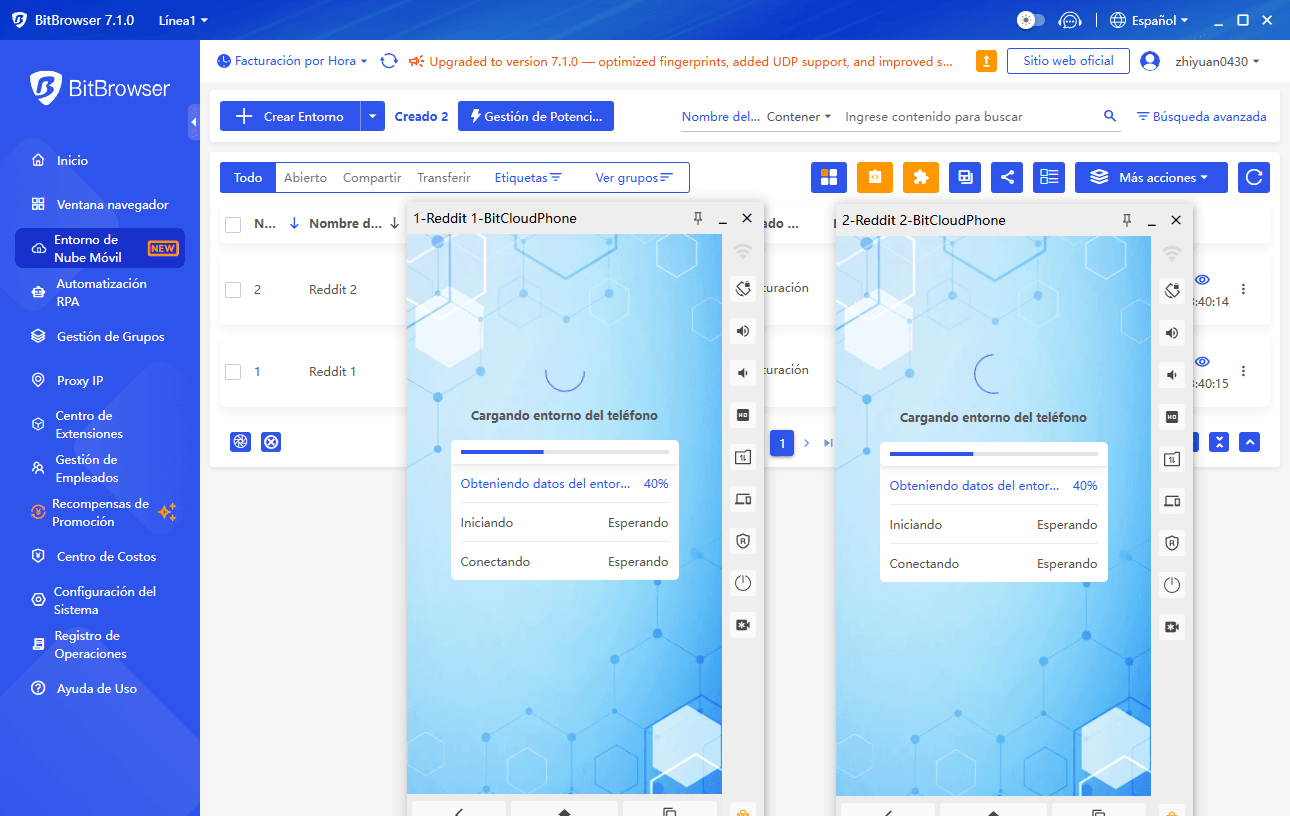Open the Sitio web oficial link

click(x=1068, y=61)
